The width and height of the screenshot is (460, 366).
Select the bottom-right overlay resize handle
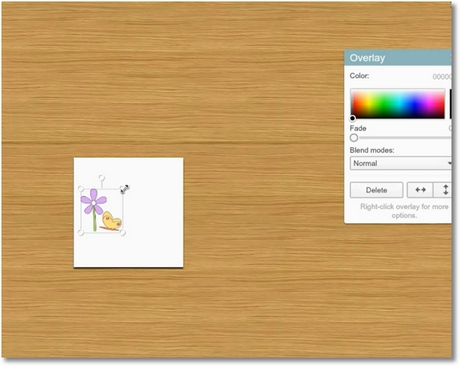[123, 233]
